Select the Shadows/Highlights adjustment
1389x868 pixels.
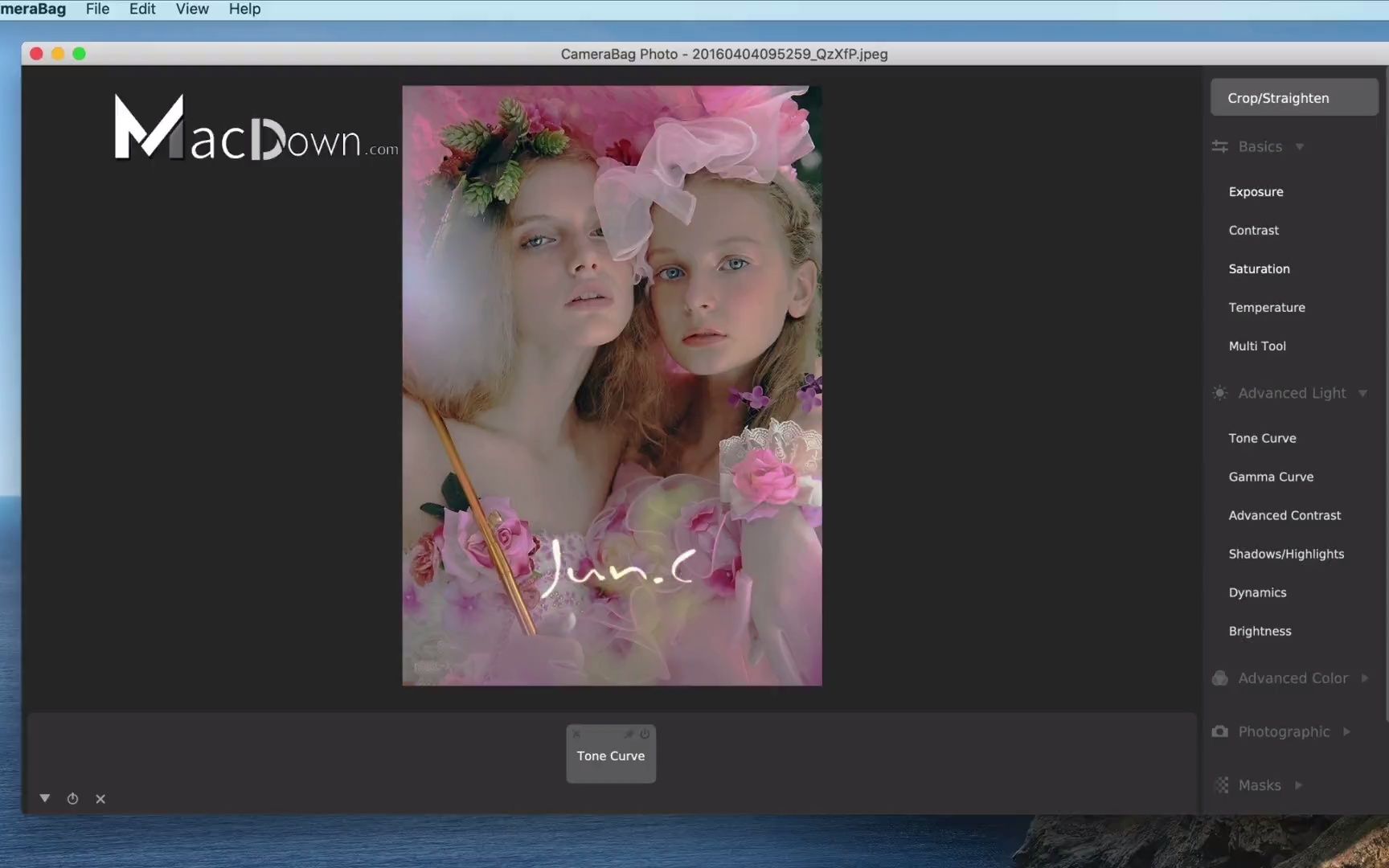click(1286, 553)
